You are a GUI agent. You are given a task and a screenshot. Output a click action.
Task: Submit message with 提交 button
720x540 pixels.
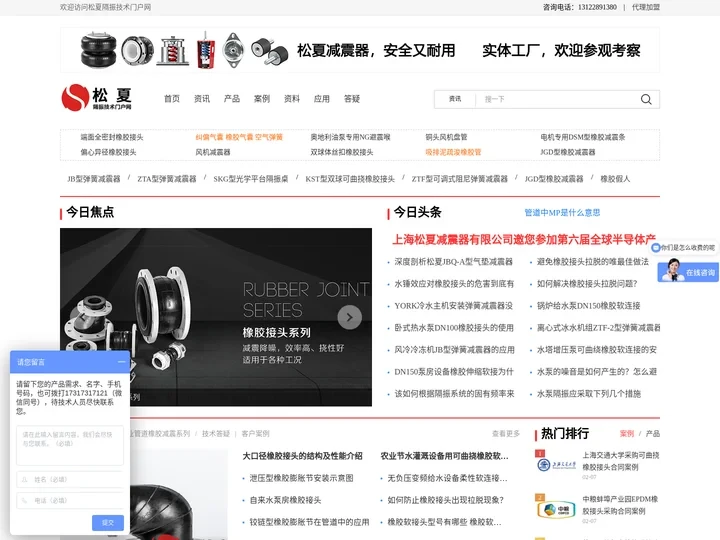point(108,523)
